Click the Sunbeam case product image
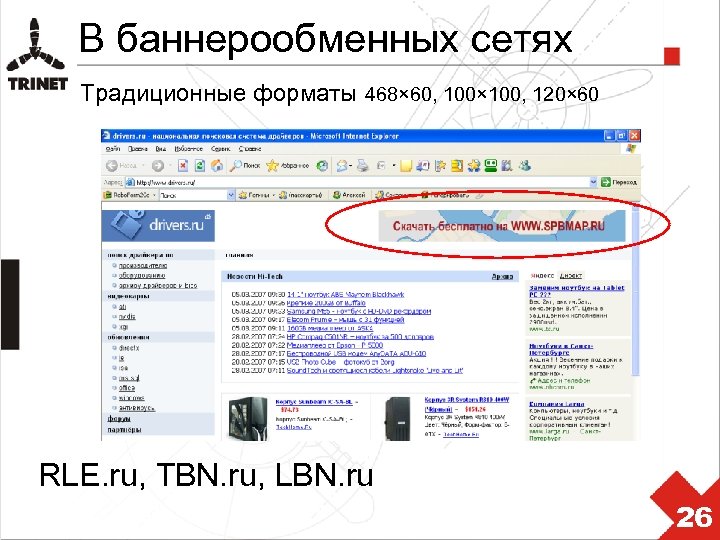Image resolution: width=720 pixels, height=540 pixels. pyautogui.click(x=248, y=419)
